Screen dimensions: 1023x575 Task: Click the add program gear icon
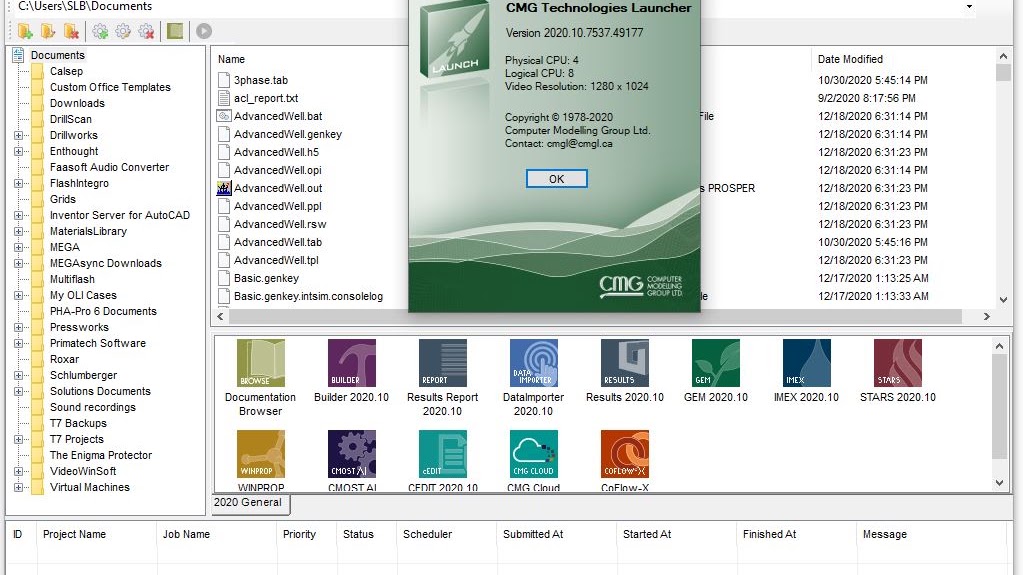coord(100,31)
